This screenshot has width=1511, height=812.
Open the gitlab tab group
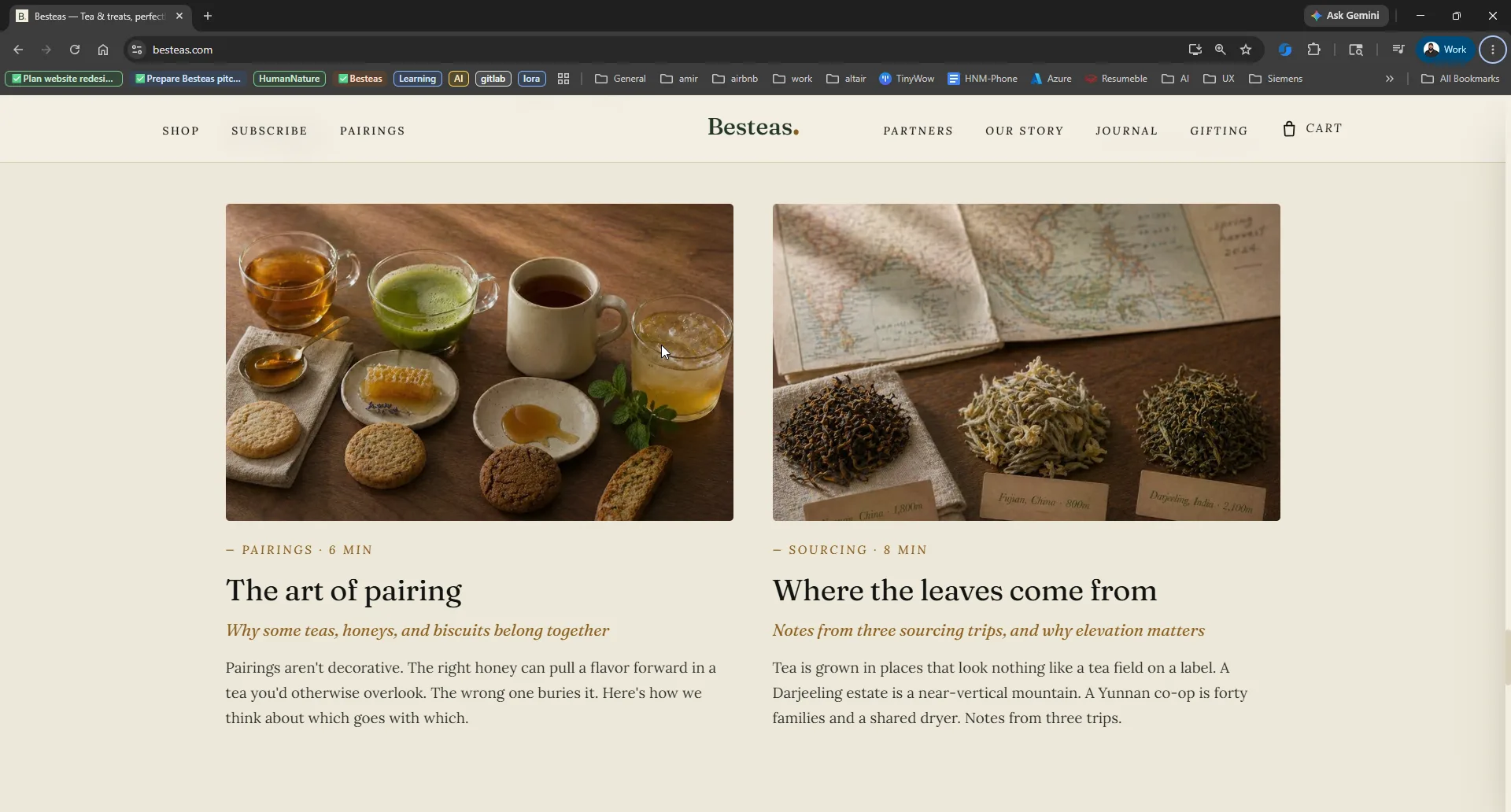493,79
